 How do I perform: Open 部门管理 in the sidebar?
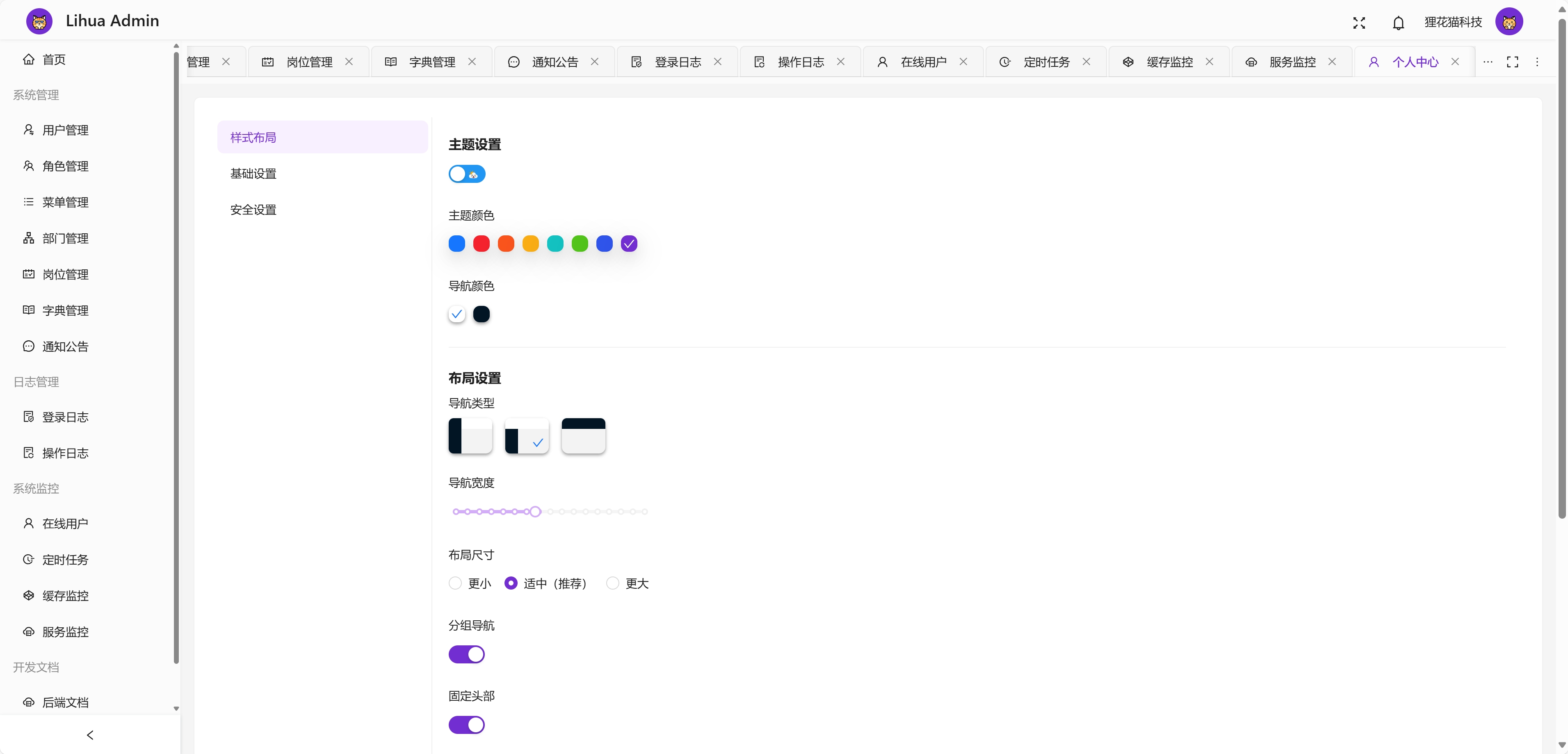[x=87, y=238]
